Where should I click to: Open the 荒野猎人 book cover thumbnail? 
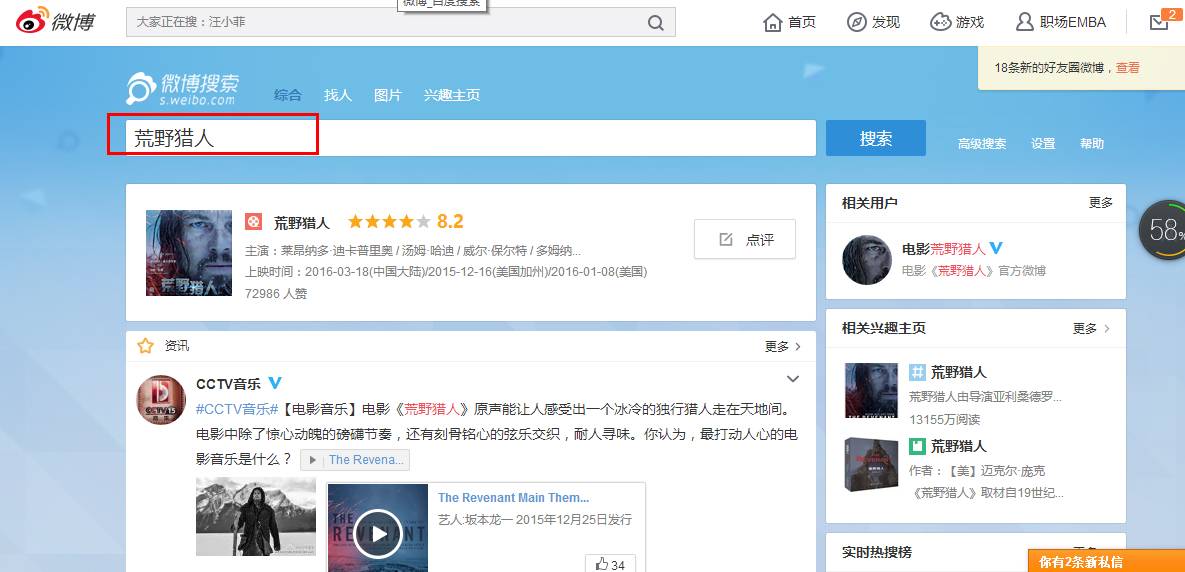(871, 464)
